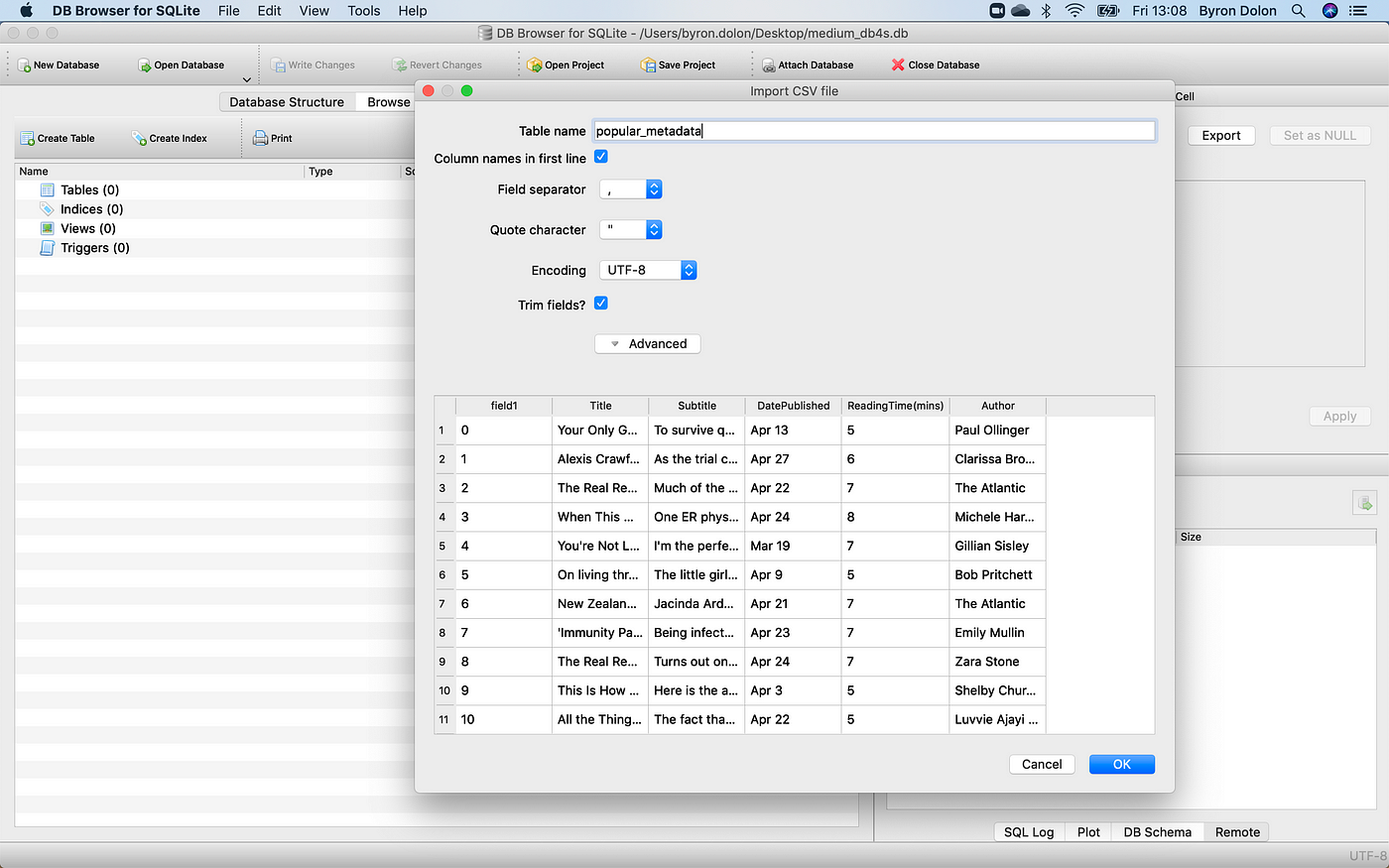The image size is (1389, 868).
Task: Click the Set as NULL button
Action: [x=1320, y=136]
